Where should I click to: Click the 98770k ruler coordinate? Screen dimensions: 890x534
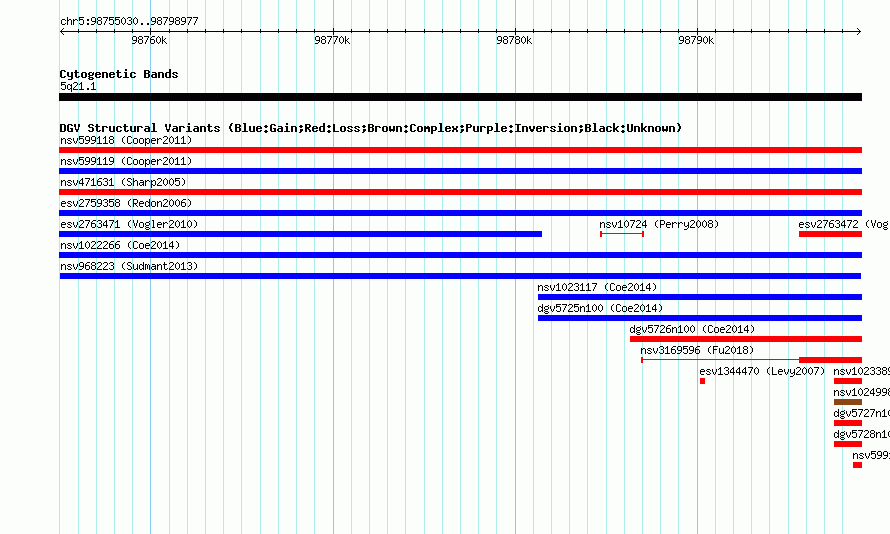click(x=332, y=41)
